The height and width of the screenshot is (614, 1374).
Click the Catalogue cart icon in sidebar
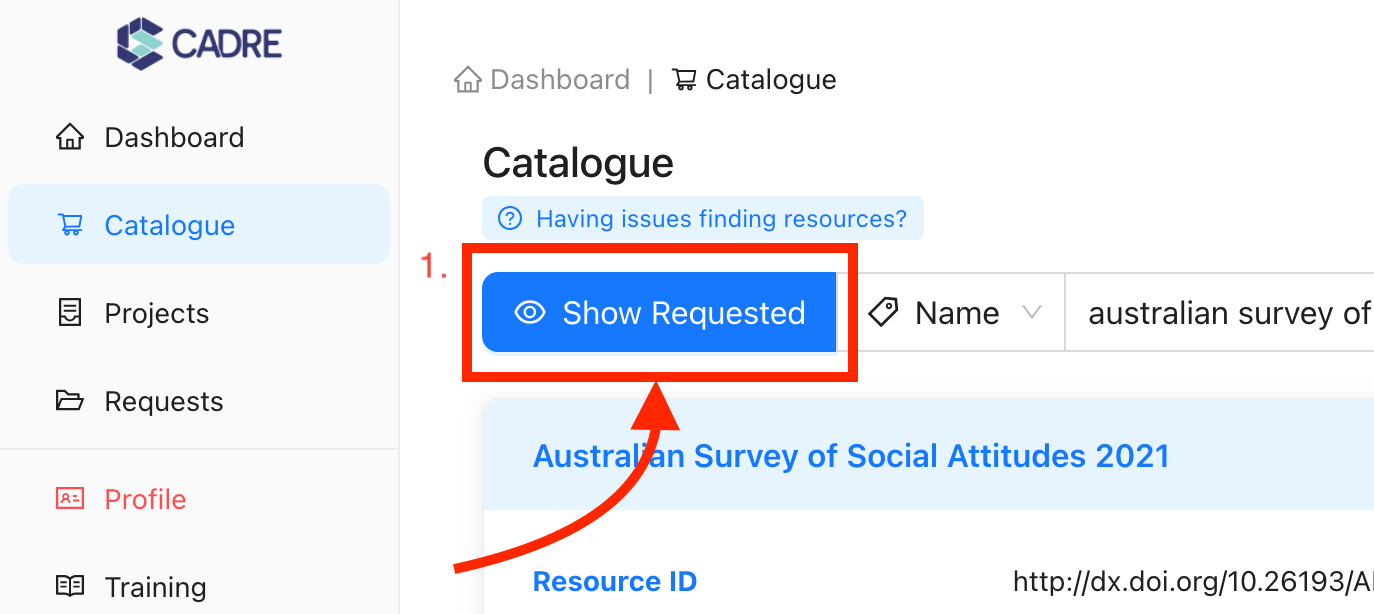pyautogui.click(x=70, y=225)
